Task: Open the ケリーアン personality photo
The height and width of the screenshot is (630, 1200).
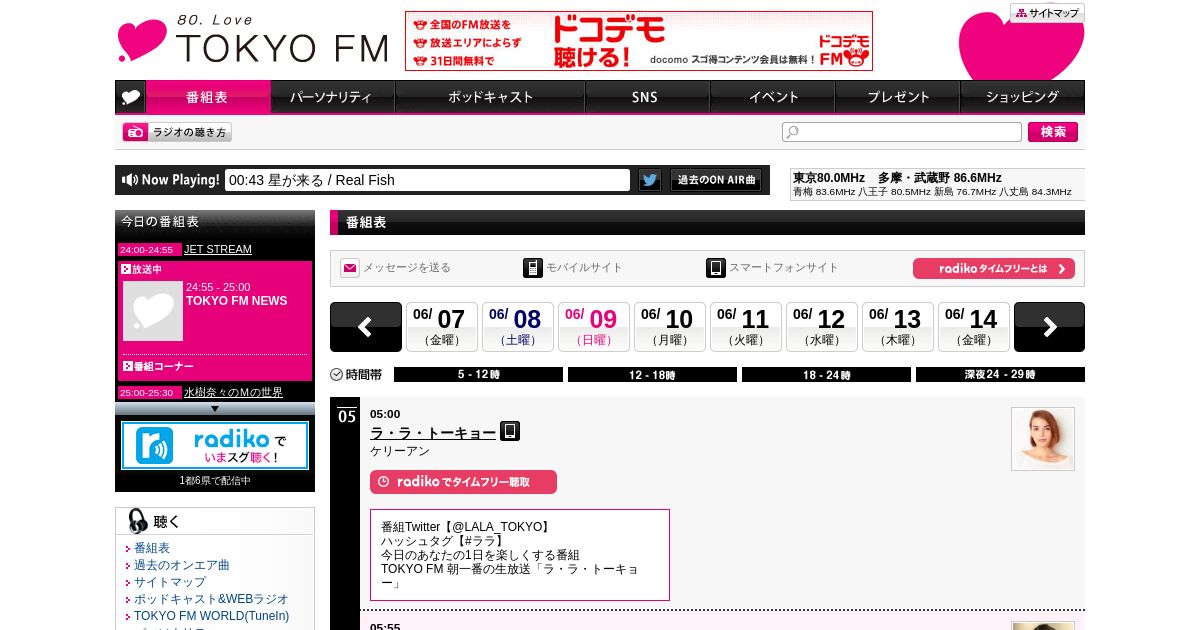Action: [x=1043, y=439]
